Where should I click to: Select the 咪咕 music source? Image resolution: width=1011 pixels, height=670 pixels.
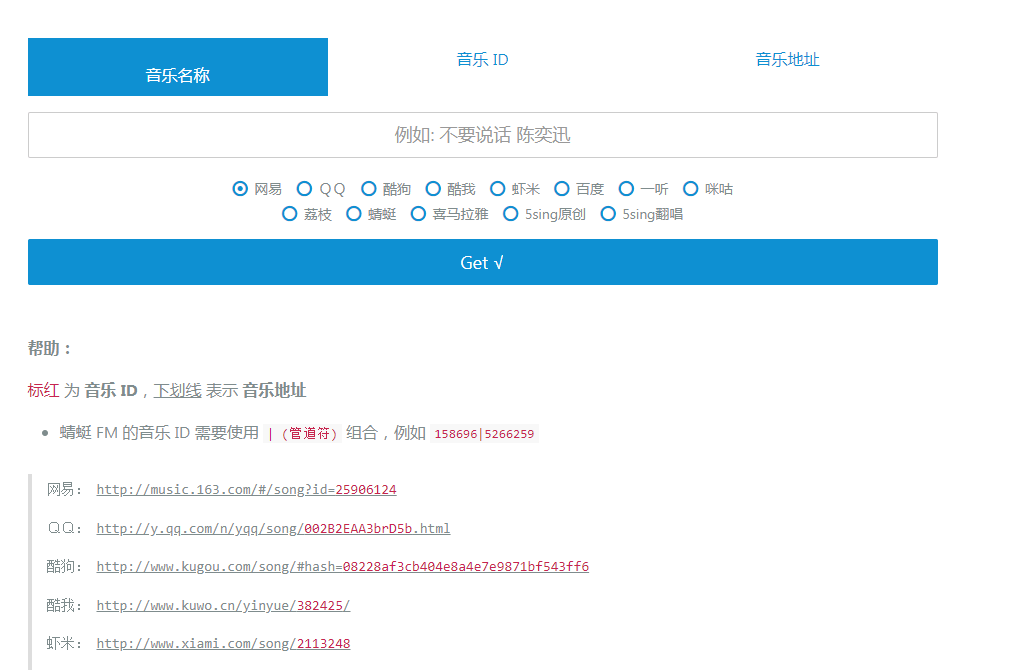[x=691, y=188]
